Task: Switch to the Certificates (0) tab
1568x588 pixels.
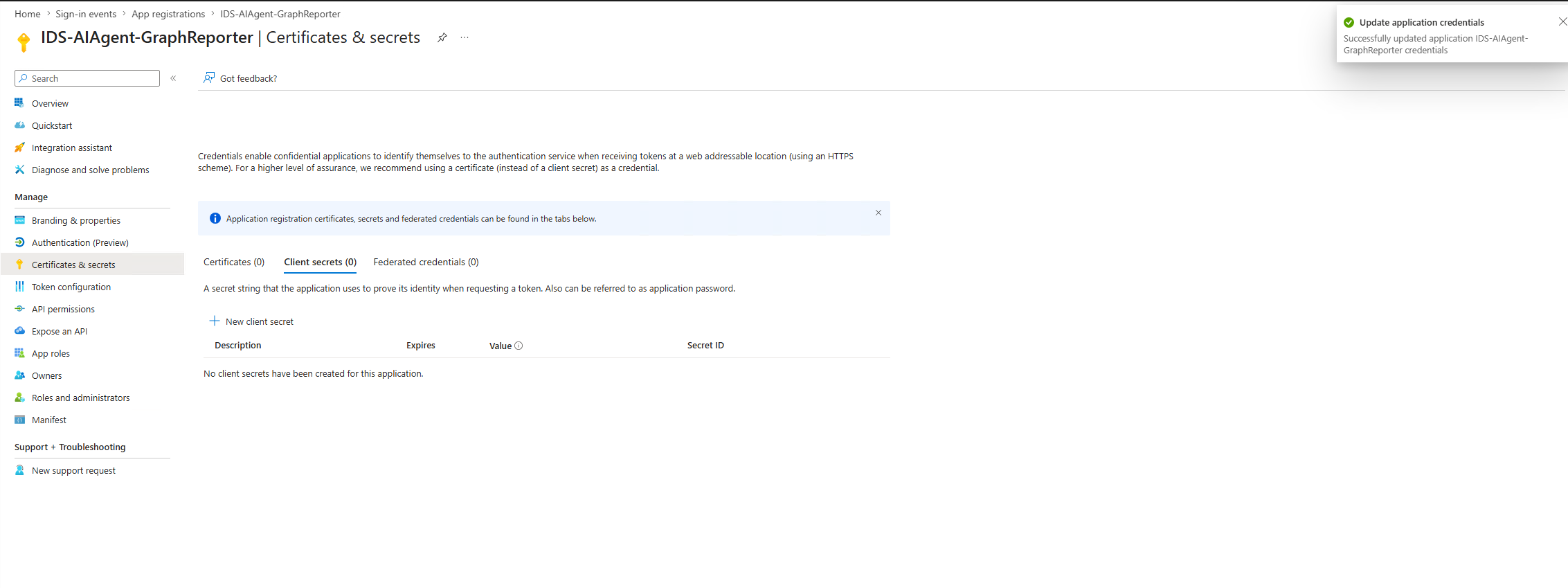Action: pos(234,262)
